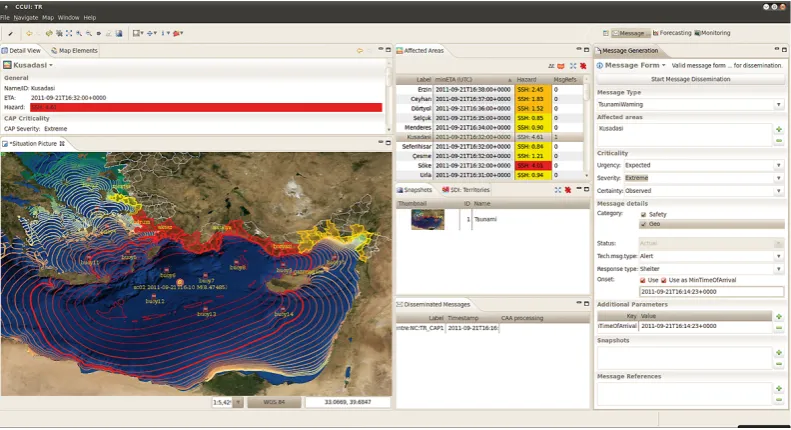Switch to the Monitoring perspective
The image size is (791, 430).
712,33
